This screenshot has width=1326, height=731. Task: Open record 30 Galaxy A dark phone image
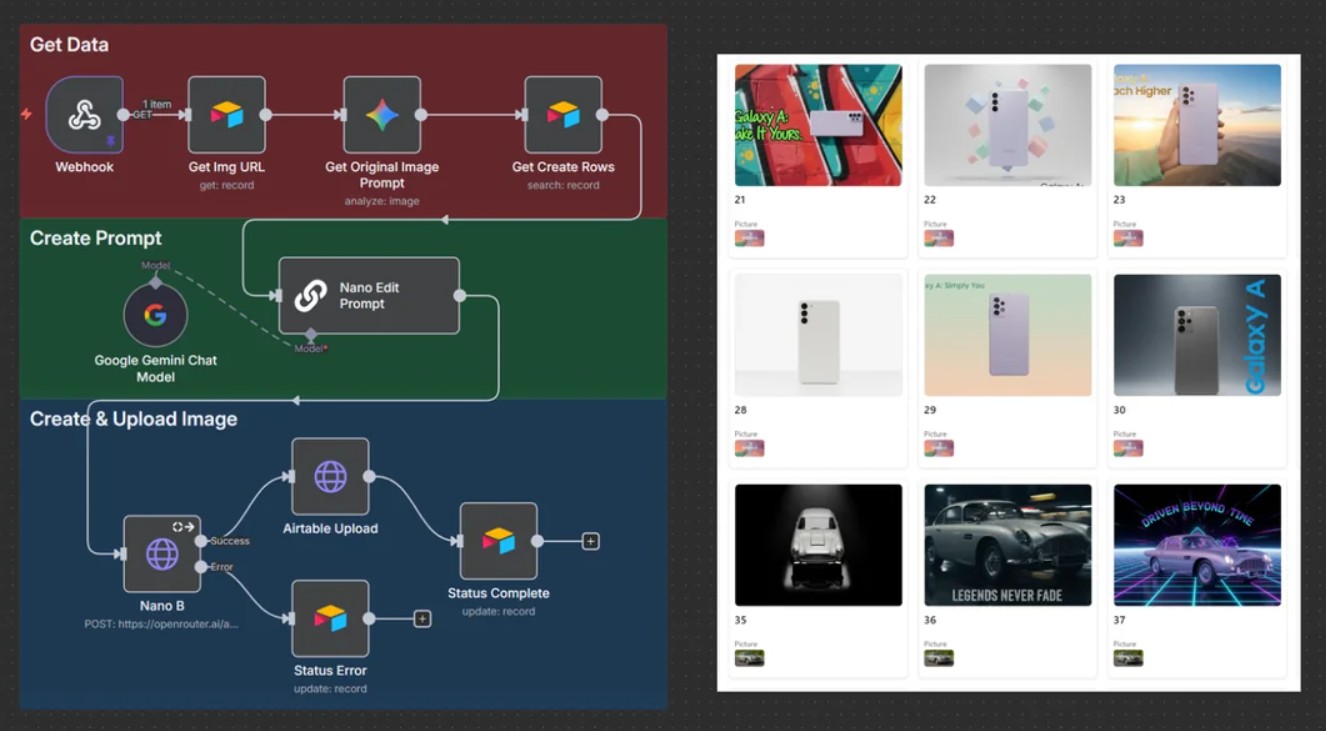tap(1197, 335)
